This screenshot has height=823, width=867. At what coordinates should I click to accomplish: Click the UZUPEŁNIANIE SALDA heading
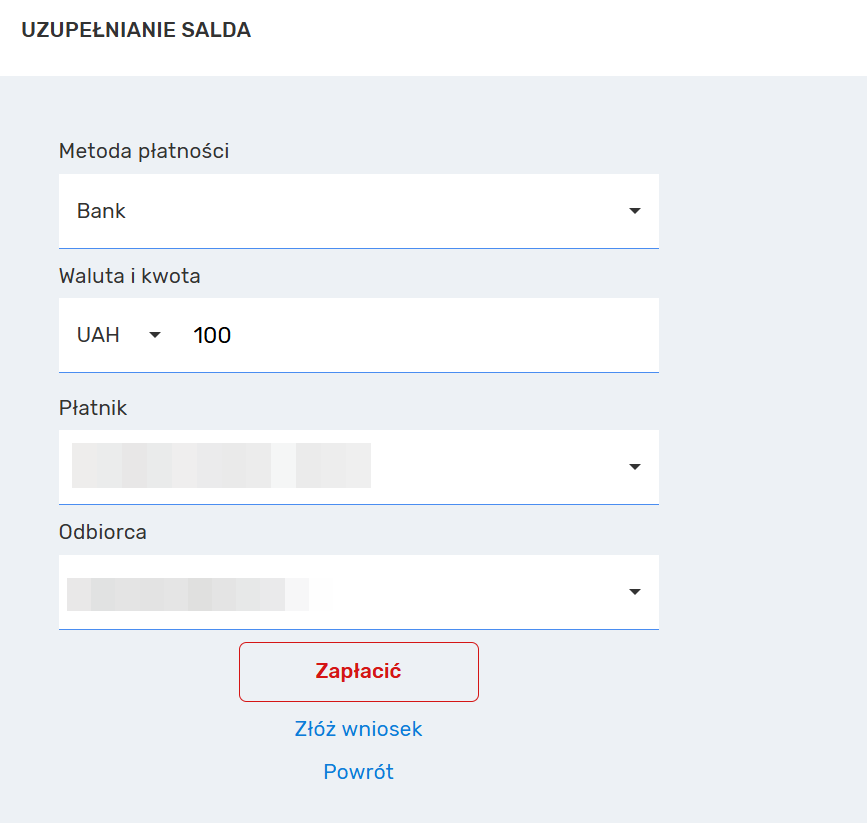pyautogui.click(x=136, y=30)
